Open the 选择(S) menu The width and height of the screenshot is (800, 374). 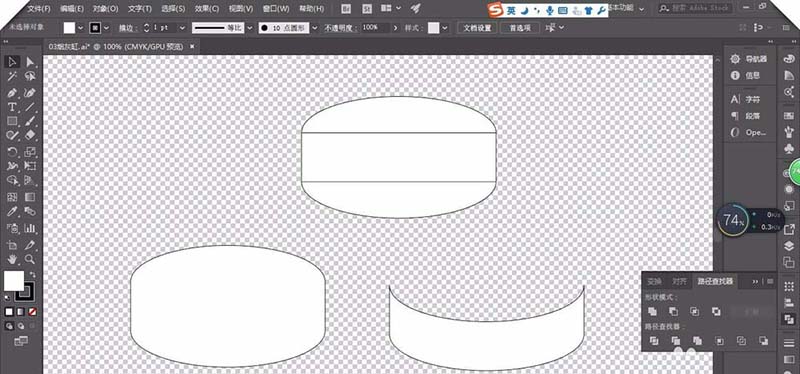pyautogui.click(x=173, y=9)
